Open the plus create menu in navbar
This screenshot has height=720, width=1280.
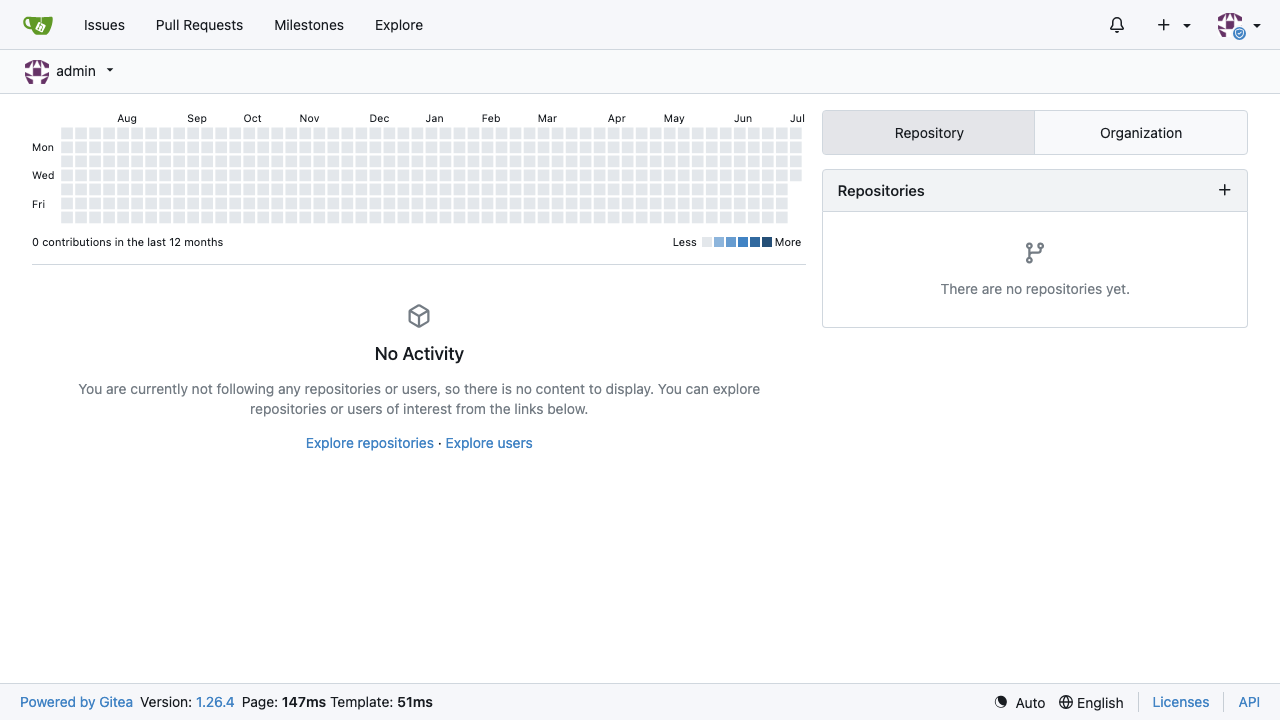(x=1174, y=25)
